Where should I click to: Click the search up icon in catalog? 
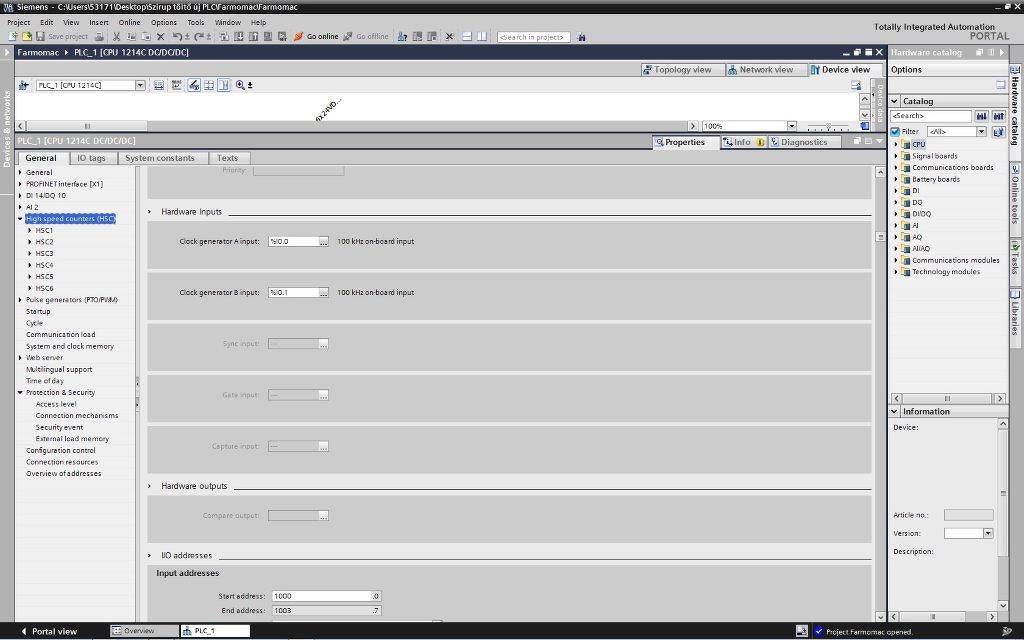pyautogui.click(x=999, y=116)
